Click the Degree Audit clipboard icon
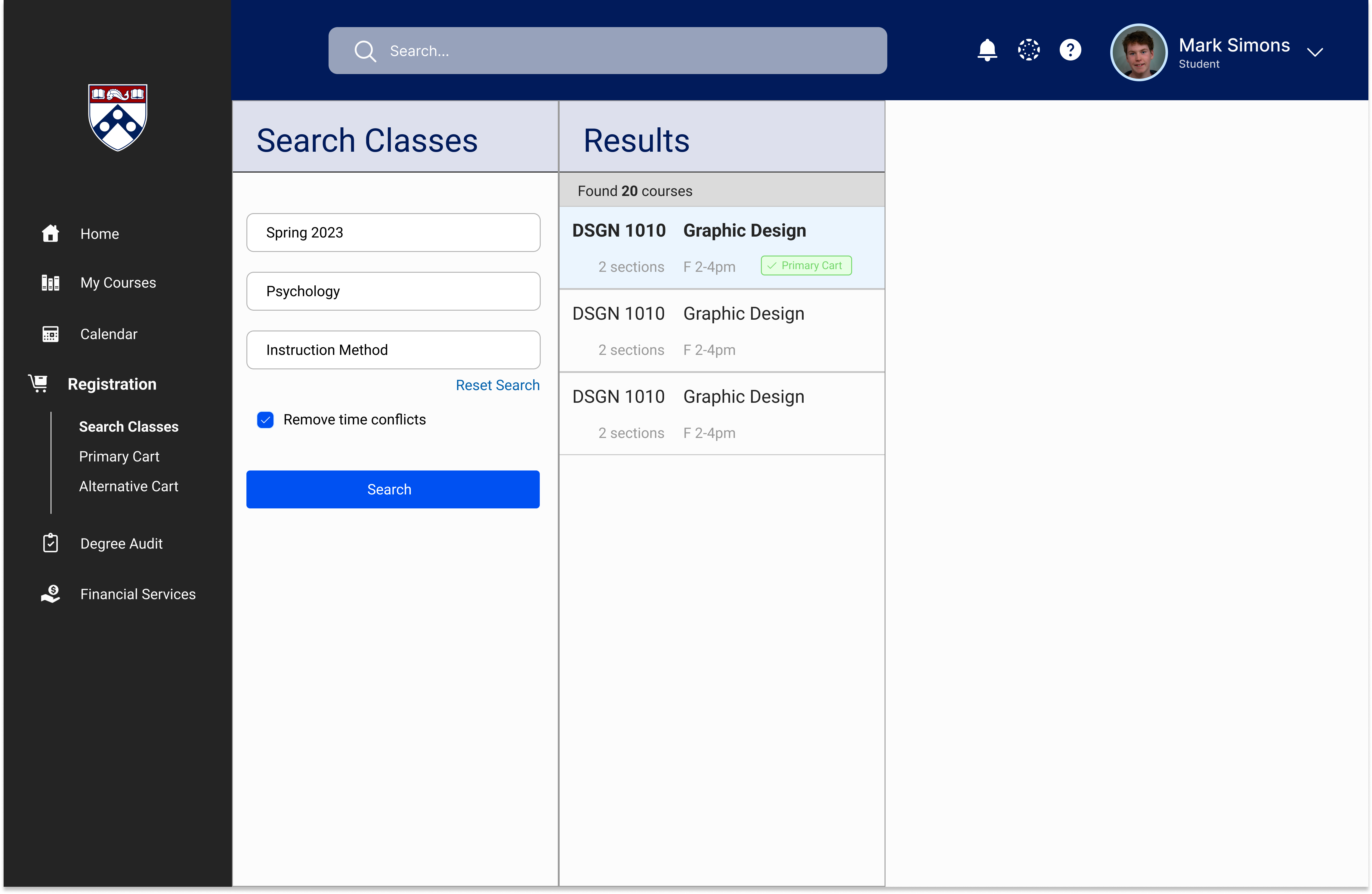The width and height of the screenshot is (1372, 894). [x=51, y=543]
